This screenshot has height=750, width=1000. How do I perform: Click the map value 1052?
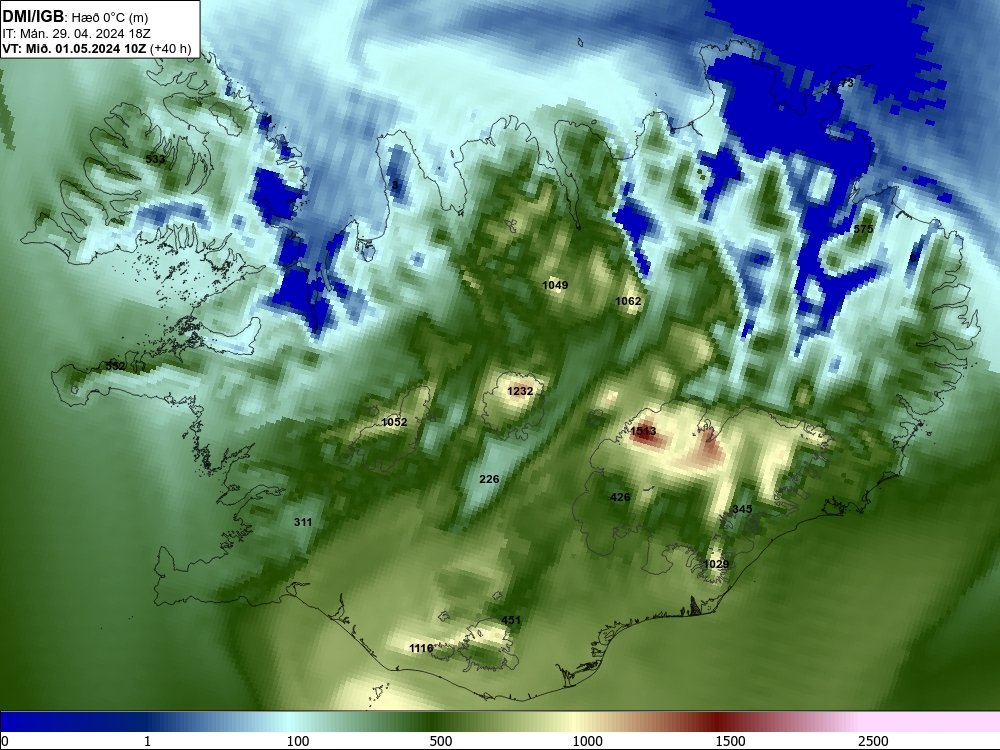[394, 422]
